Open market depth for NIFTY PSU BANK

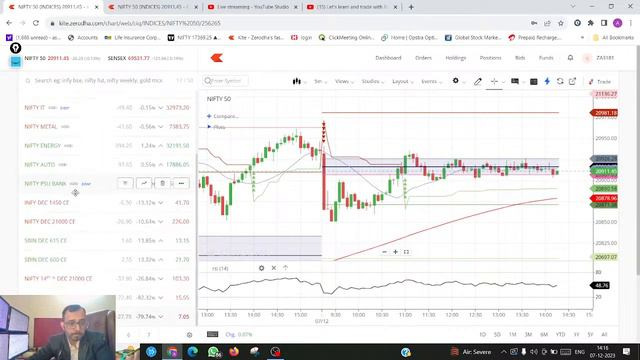coord(125,183)
